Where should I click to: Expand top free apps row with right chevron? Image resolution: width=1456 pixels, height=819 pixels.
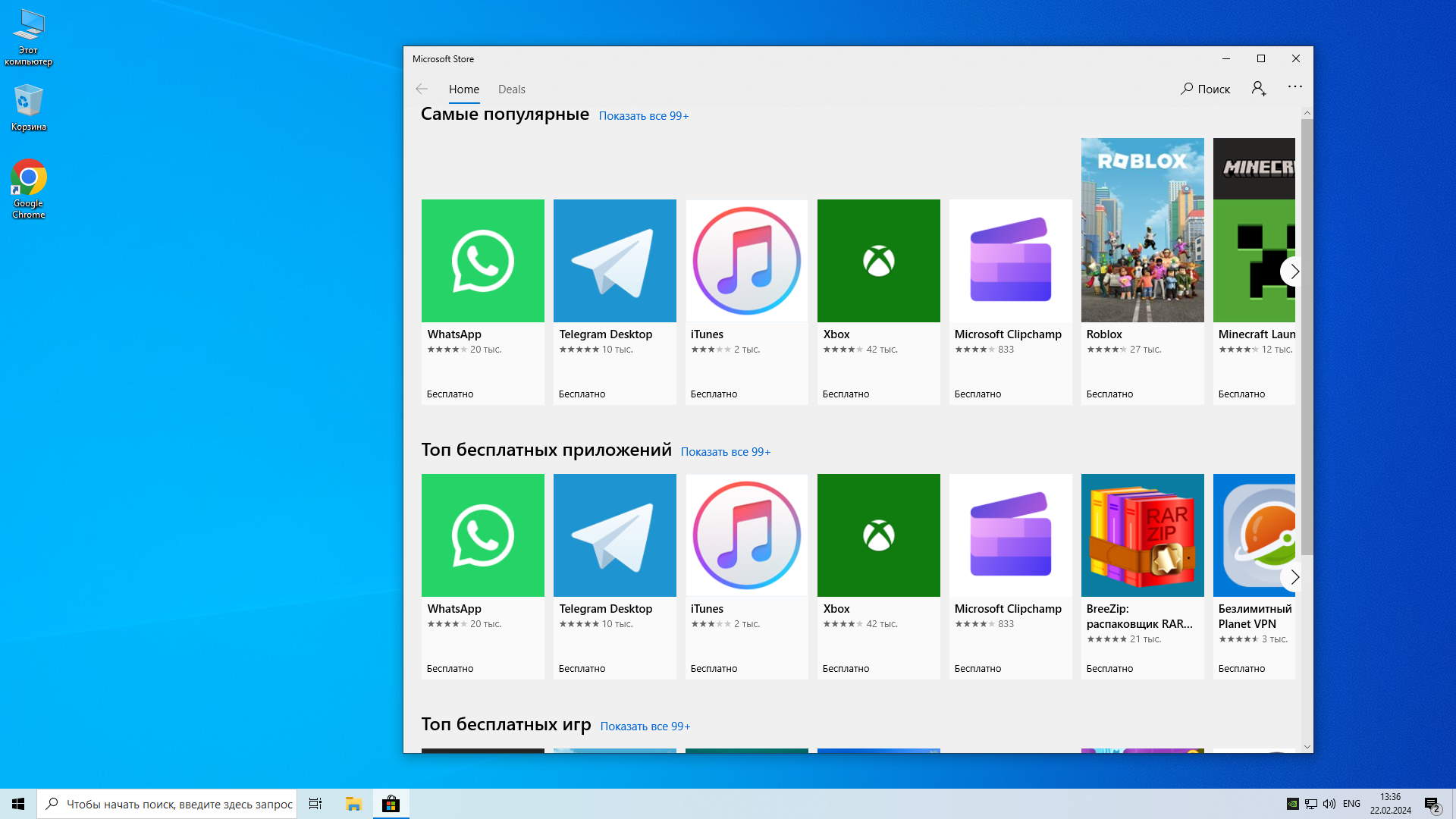click(x=1294, y=578)
